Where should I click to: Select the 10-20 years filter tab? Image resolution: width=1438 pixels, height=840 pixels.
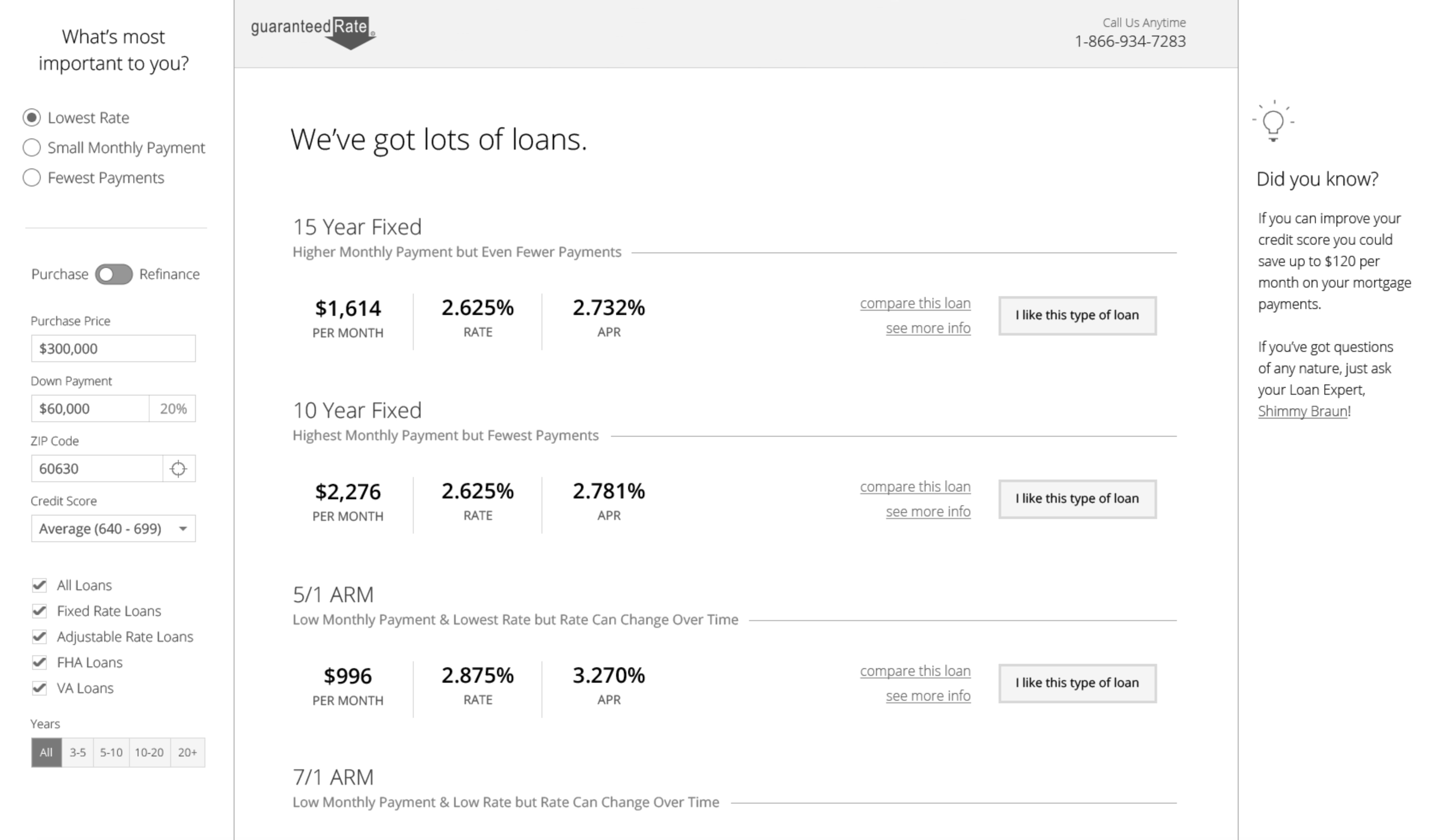click(149, 752)
